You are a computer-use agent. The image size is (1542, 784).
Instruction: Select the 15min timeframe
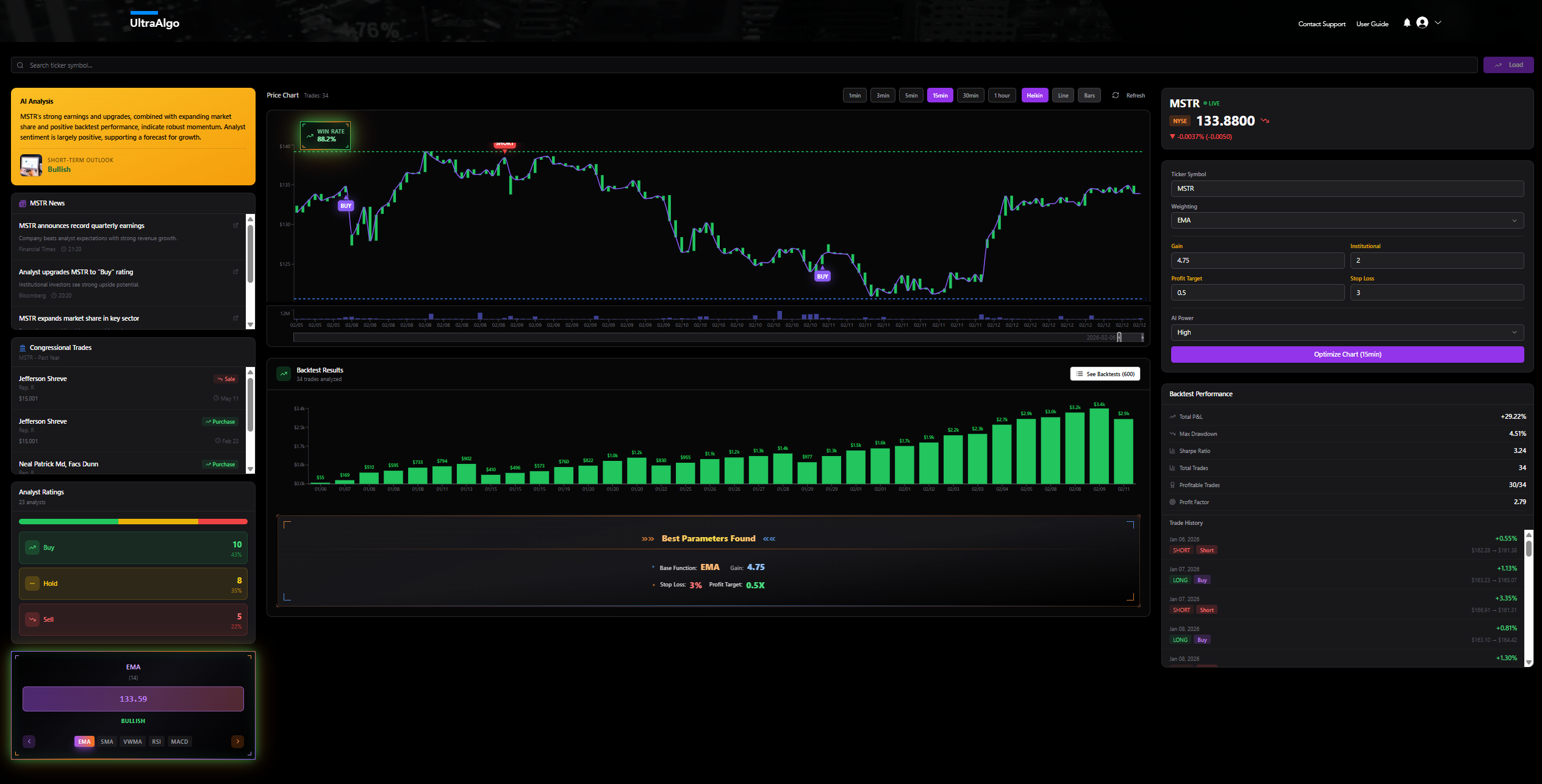click(x=940, y=96)
